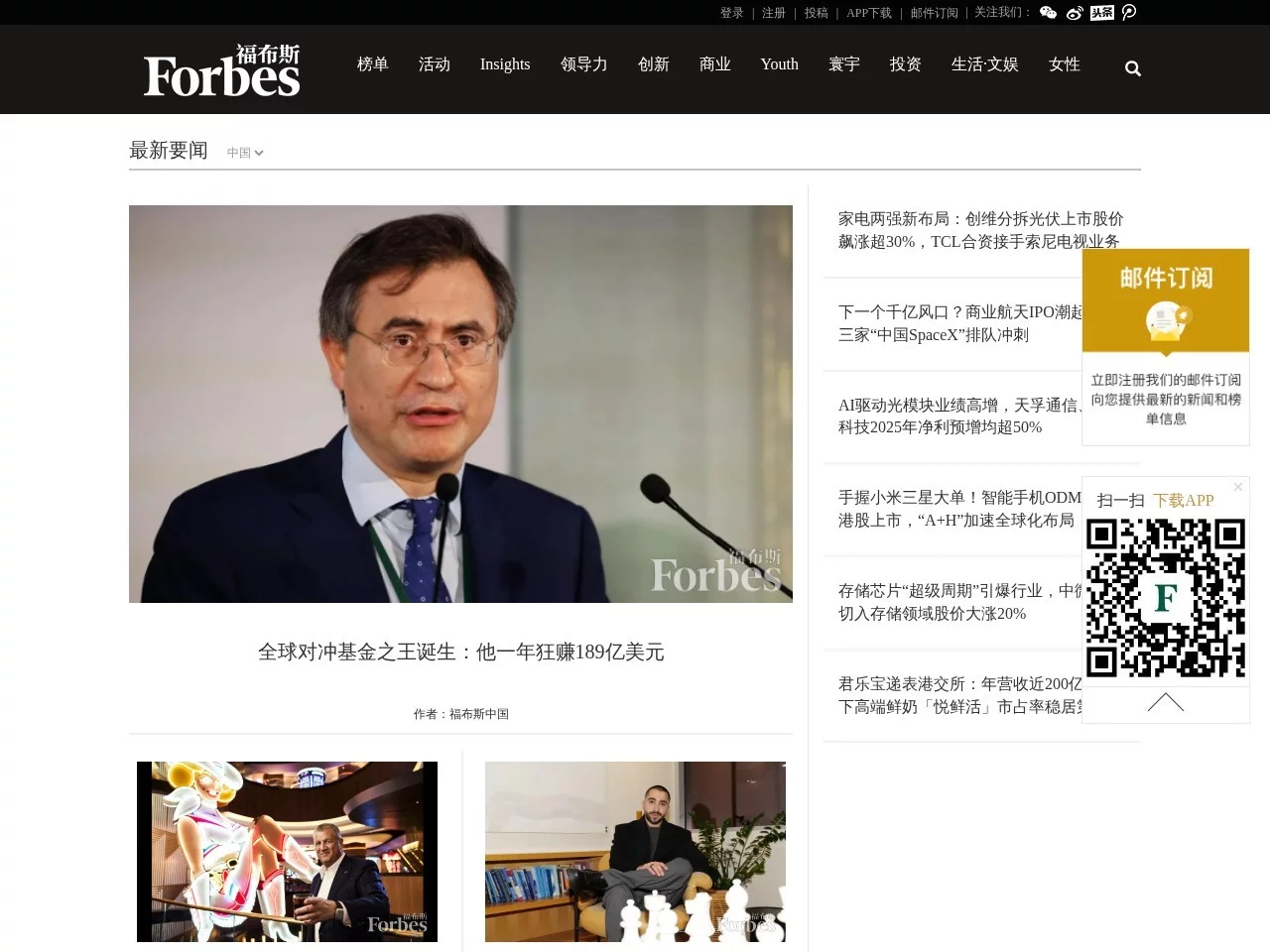
Task: Open the 领导力 navigation menu
Action: pos(583,64)
